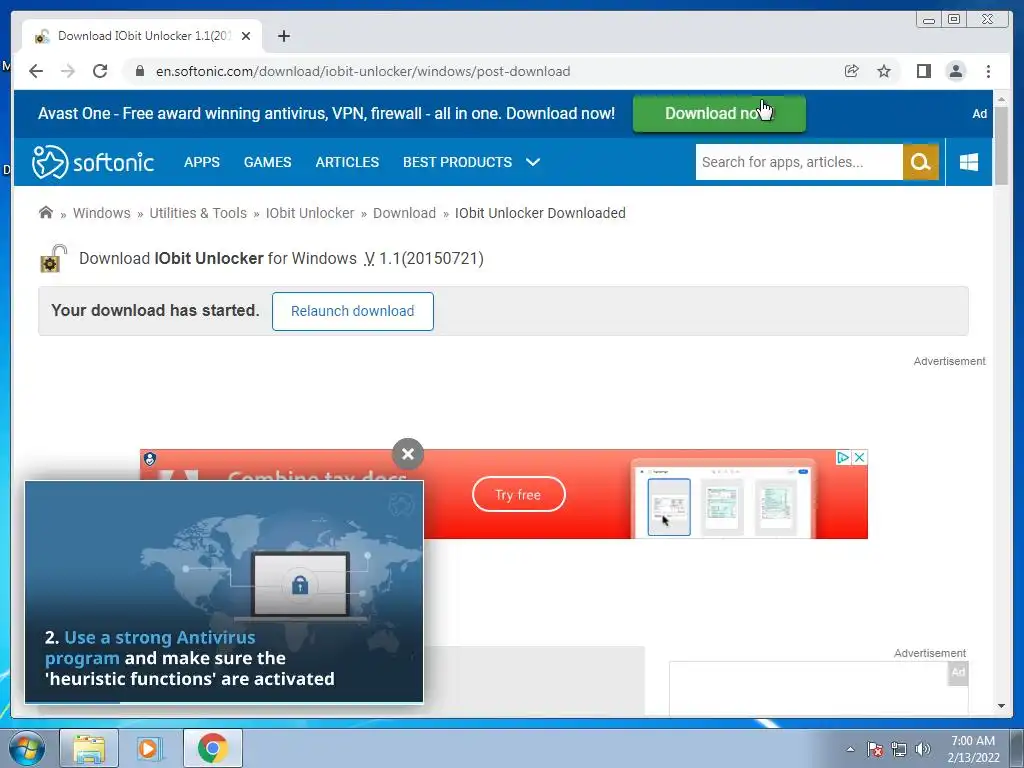Click the video progress bar
Screen dimensions: 1024x768
pos(224,702)
